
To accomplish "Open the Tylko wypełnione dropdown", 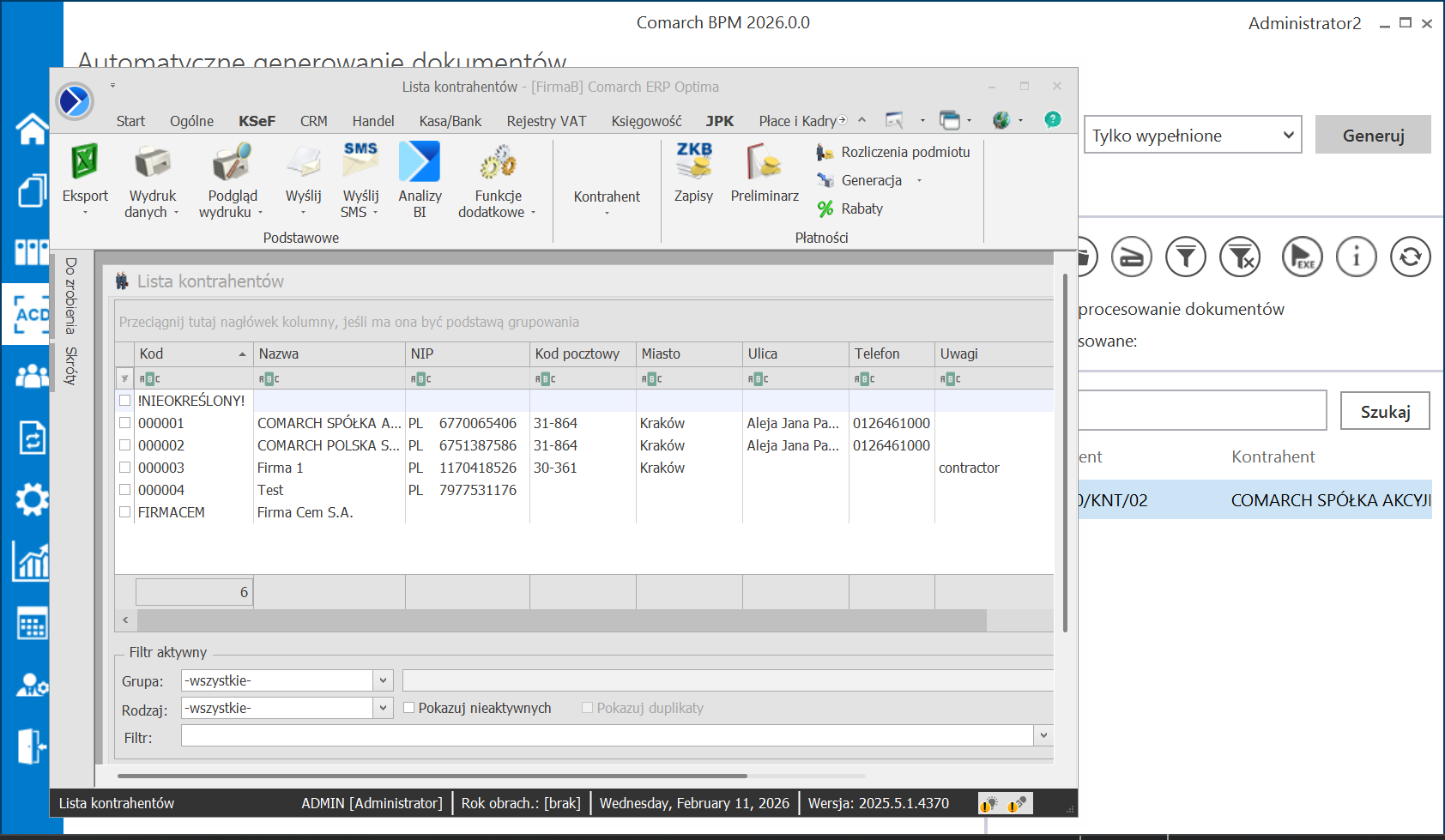I will (1192, 136).
